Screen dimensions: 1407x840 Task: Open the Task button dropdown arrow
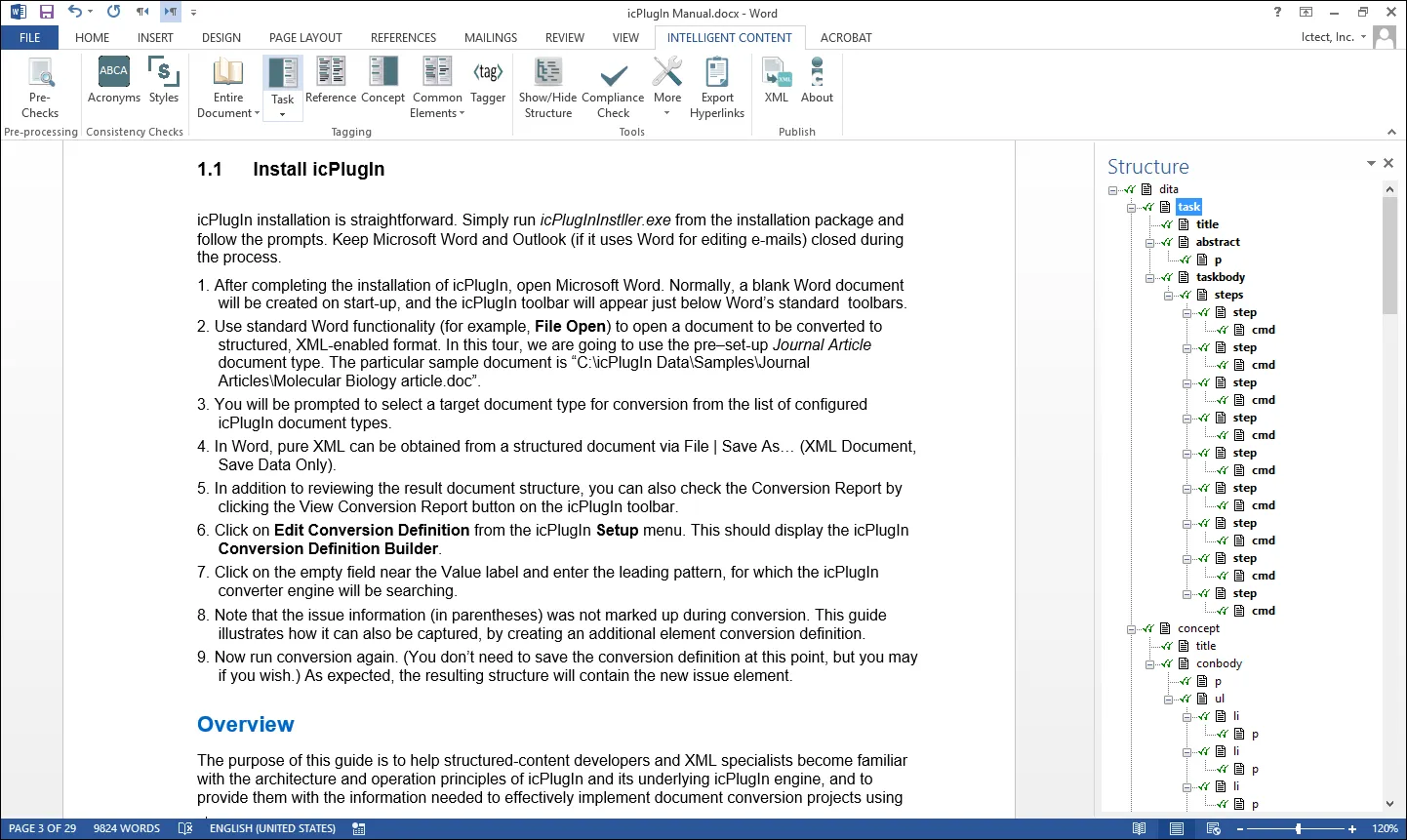click(x=283, y=114)
